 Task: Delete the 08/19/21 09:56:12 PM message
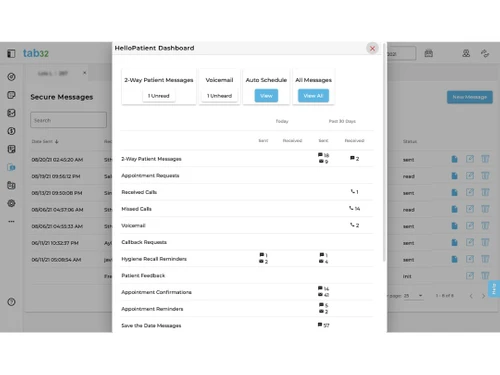tap(485, 176)
